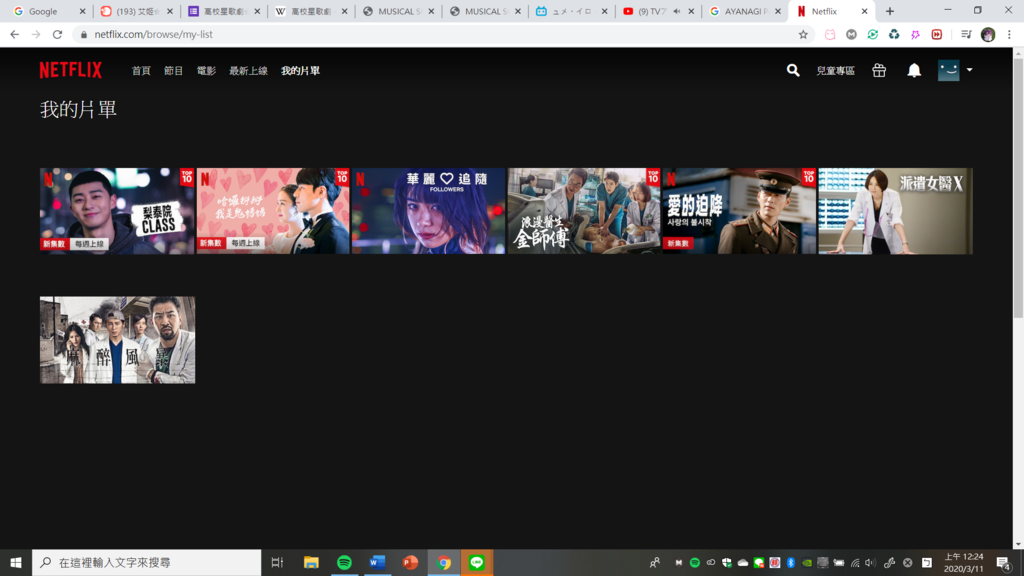Click the Bluetooth tray icon
Viewport: 1024px width, 576px height.
click(791, 562)
